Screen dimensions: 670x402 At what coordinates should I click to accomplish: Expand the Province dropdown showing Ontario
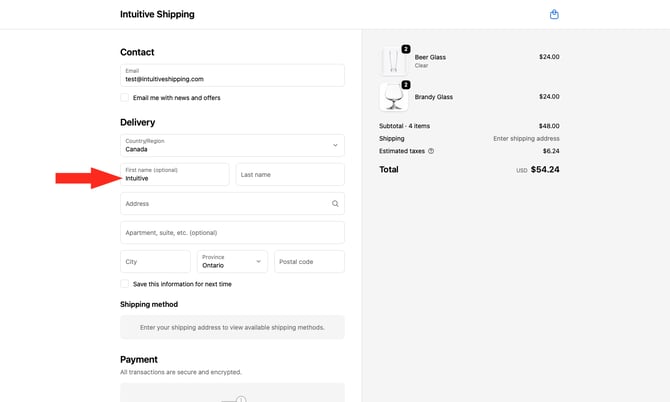coord(232,261)
